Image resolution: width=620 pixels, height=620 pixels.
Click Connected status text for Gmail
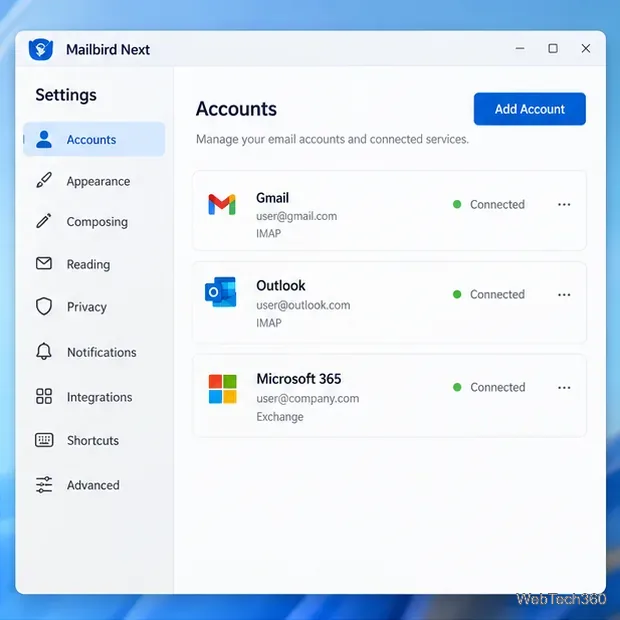point(497,204)
